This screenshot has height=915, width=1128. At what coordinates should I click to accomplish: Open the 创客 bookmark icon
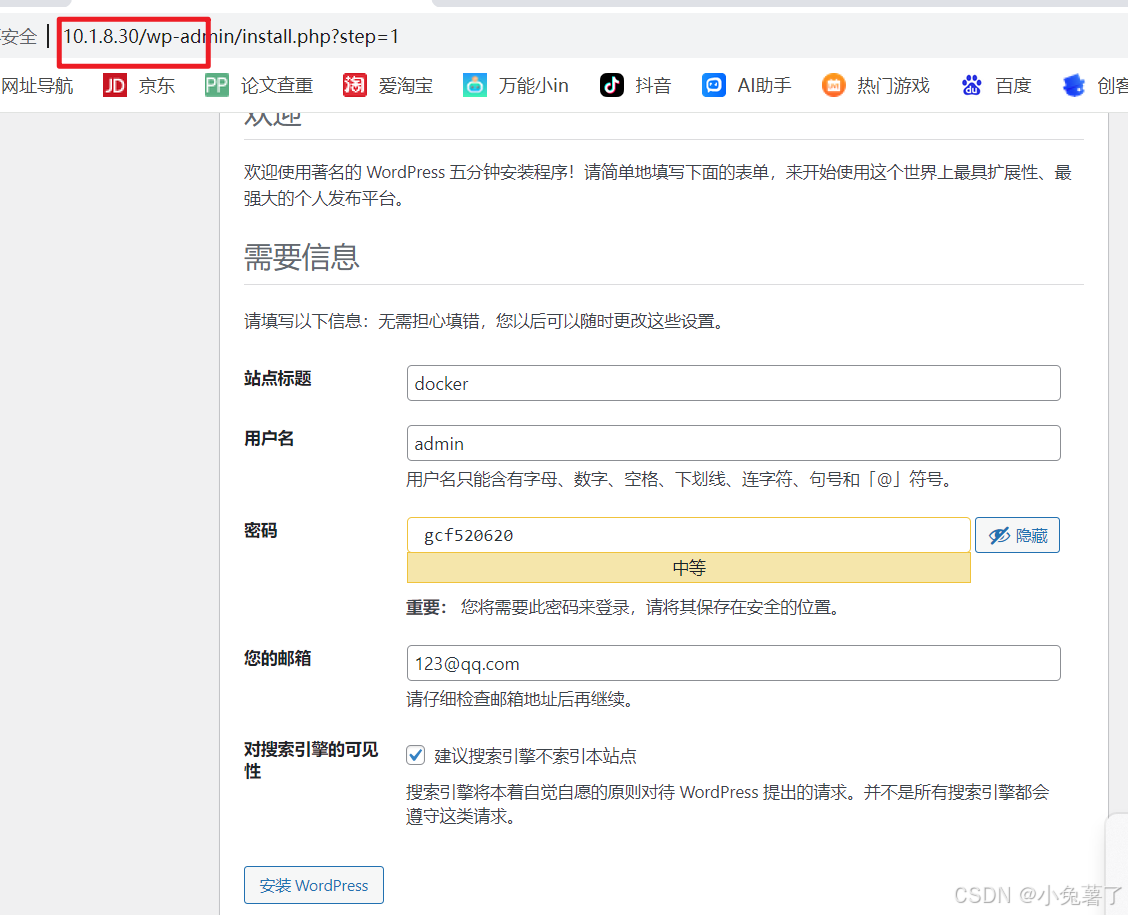point(1074,86)
